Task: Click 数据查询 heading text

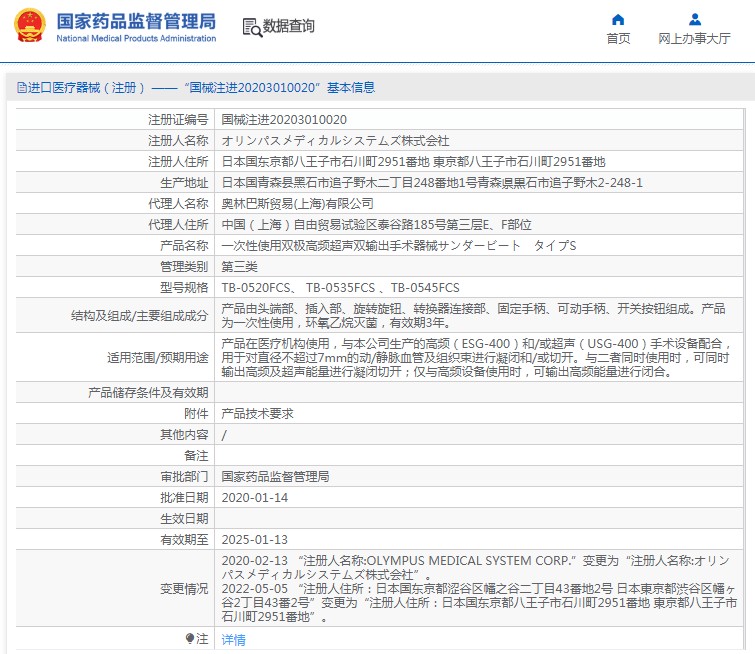Action: (288, 26)
